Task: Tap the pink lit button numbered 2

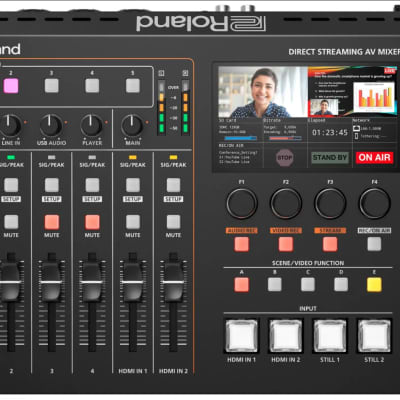Action: coord(11,86)
